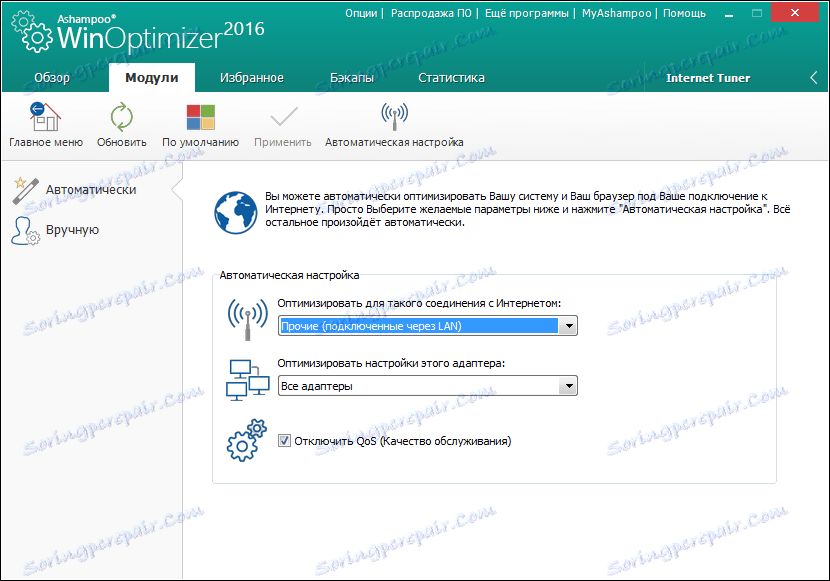
Task: Click the globe icon next to description
Action: tap(236, 211)
